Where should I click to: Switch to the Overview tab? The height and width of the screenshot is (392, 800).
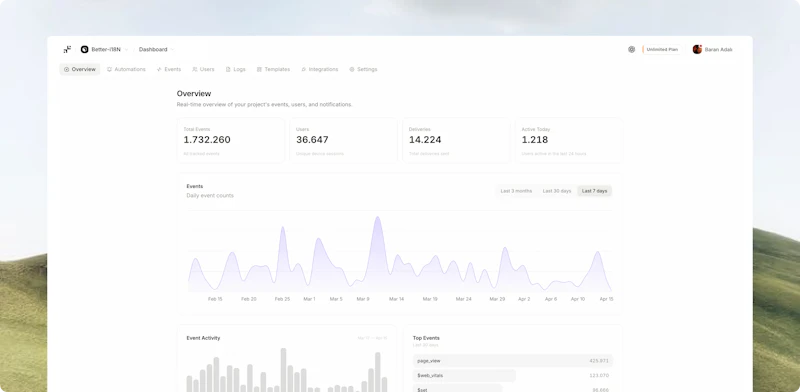tap(80, 69)
